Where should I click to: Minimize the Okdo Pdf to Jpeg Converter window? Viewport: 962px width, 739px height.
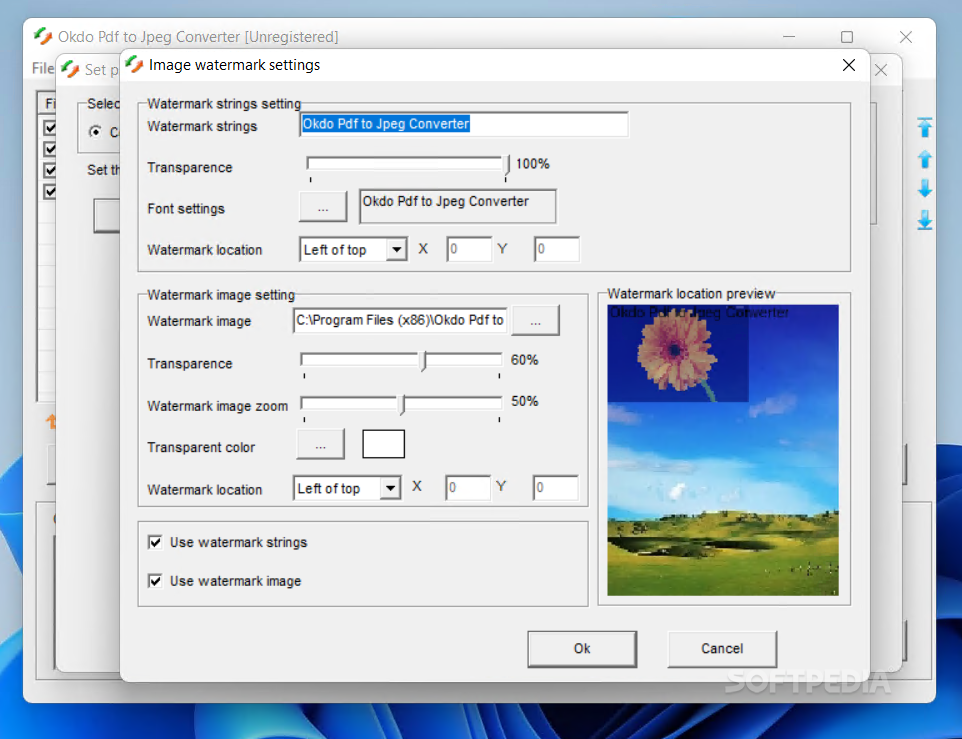789,37
